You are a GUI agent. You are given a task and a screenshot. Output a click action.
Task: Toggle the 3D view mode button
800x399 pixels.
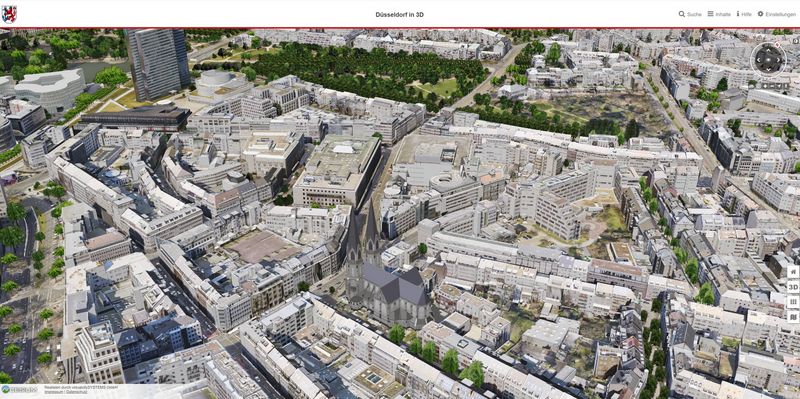point(793,287)
